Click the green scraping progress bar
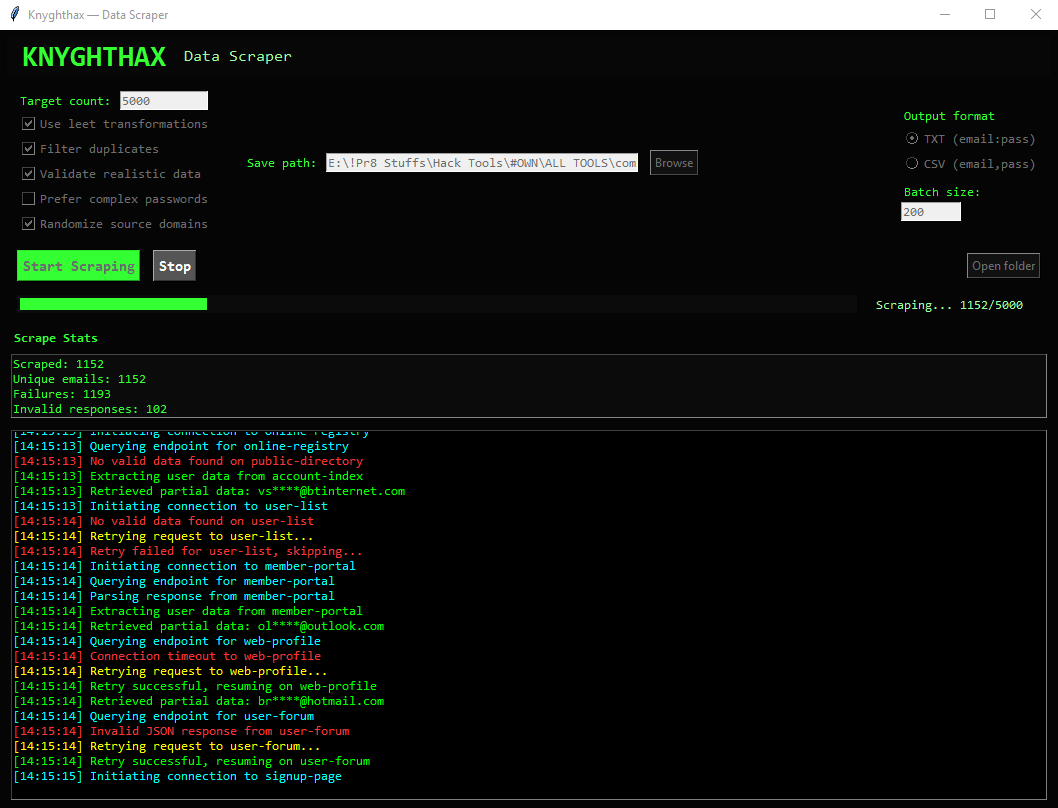The image size is (1058, 808). click(113, 304)
